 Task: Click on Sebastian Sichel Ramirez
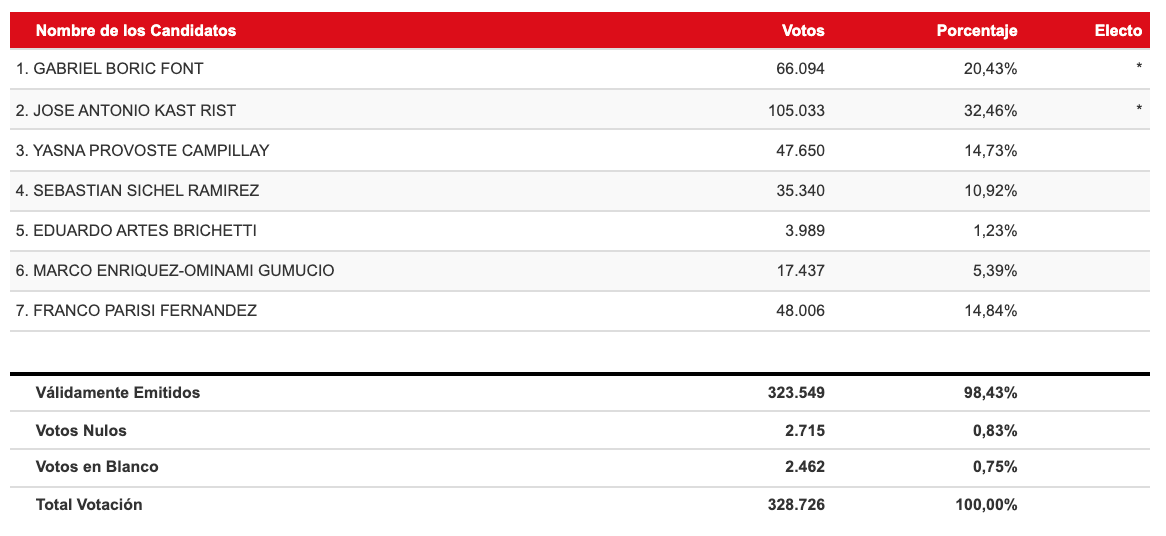pos(131,190)
